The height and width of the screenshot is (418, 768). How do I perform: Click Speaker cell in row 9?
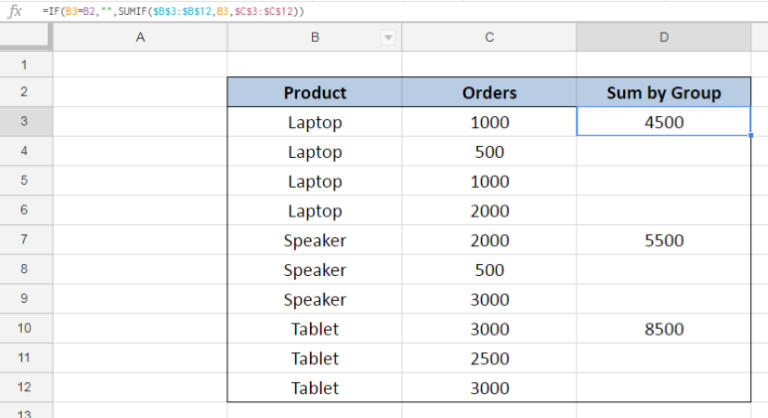[x=314, y=299]
